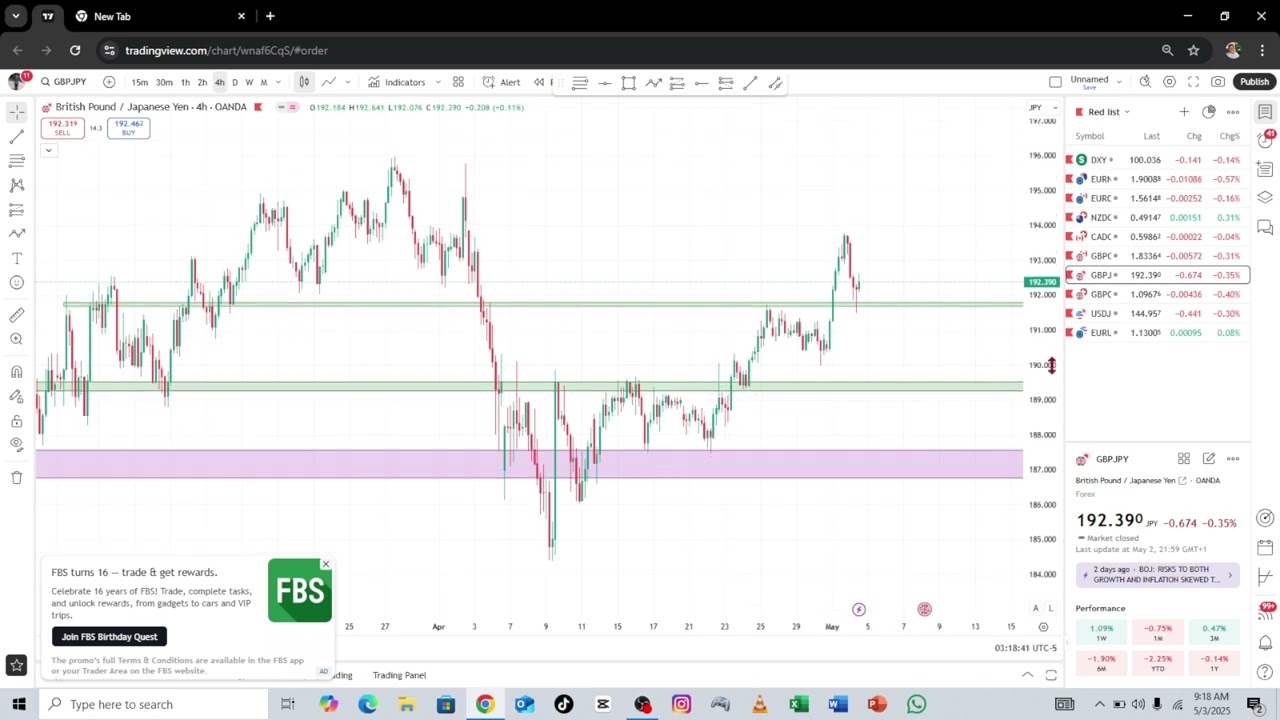Screen dimensions: 1280x720
Task: Toggle lock all drawing tools
Action: click(x=17, y=421)
